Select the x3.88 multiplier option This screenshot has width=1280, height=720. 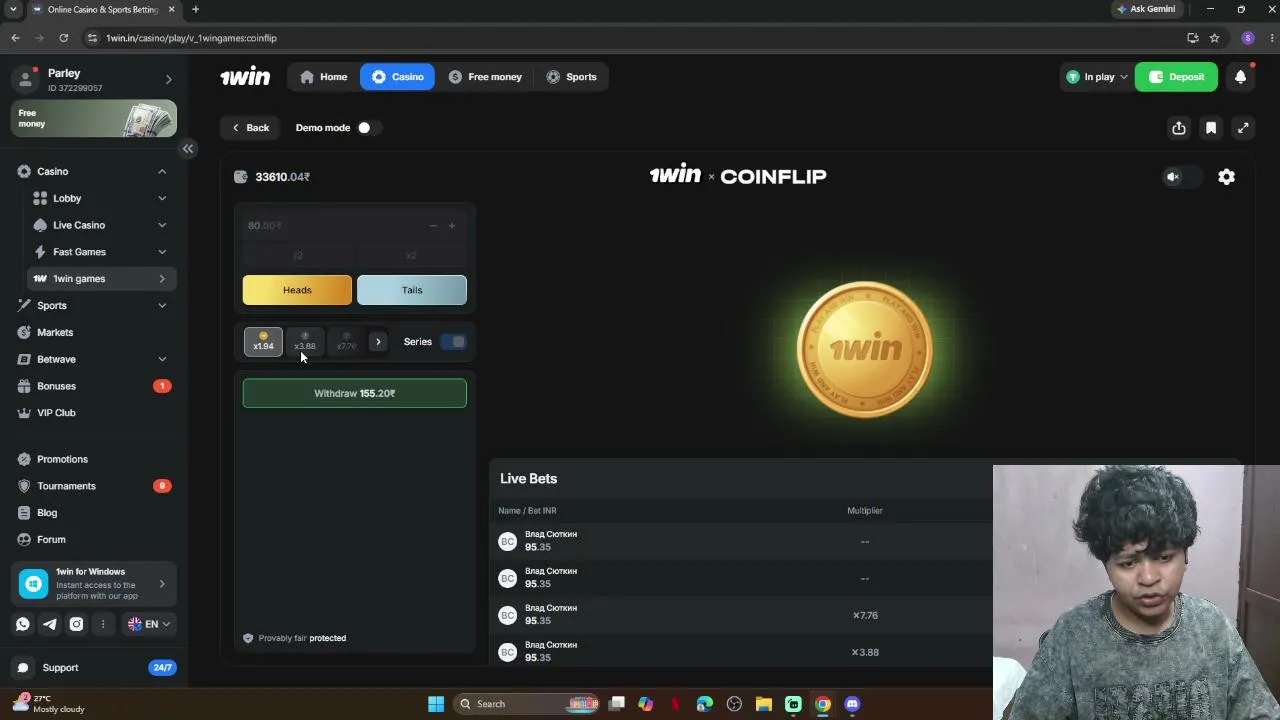coord(305,342)
